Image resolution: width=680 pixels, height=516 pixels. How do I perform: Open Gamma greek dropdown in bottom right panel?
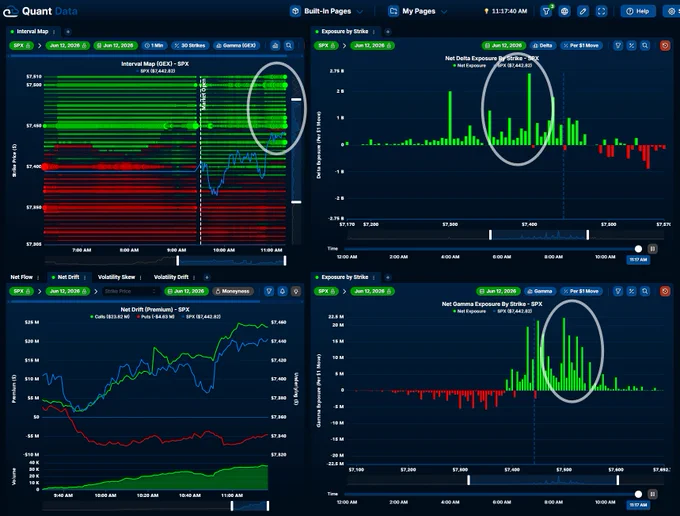[540, 291]
